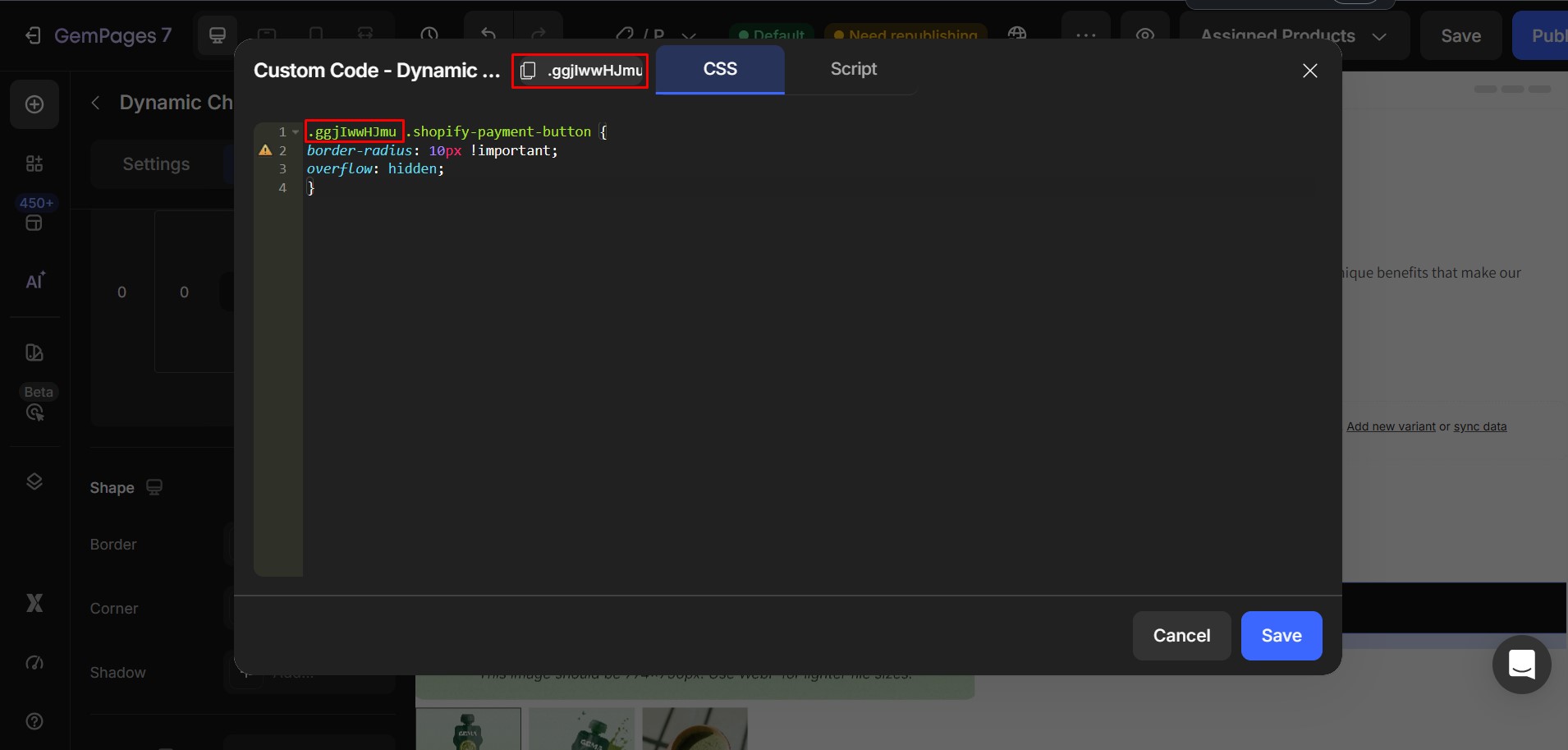1568x750 pixels.
Task: Open the layers panel icon
Action: click(34, 481)
